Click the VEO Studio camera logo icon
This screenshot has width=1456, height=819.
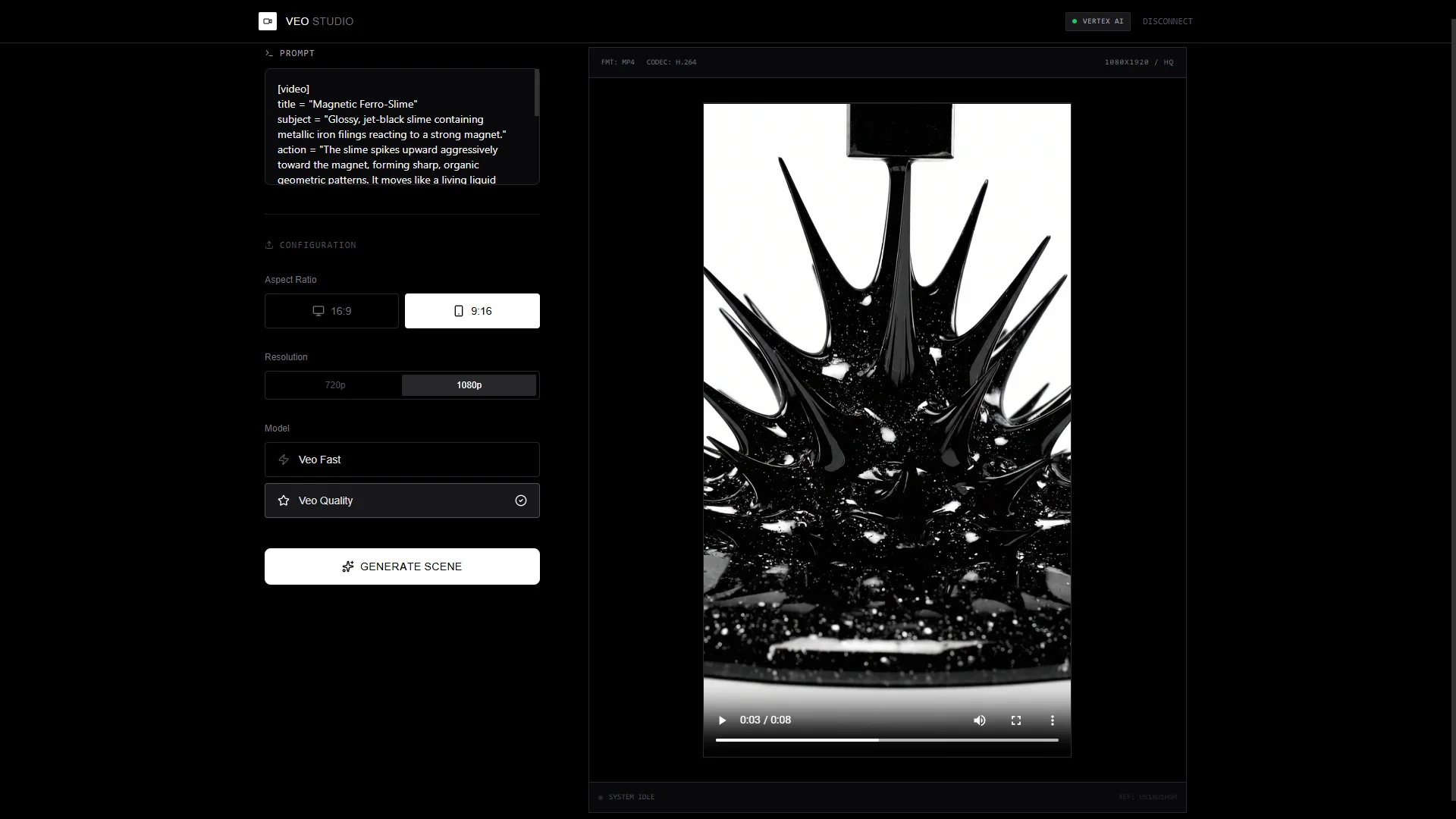pyautogui.click(x=268, y=21)
